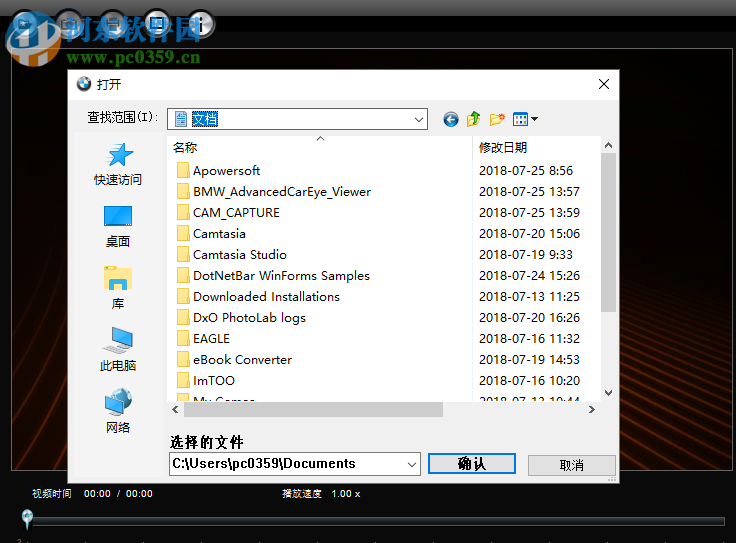
Task: Click horizontal scrollbar left arrow
Action: (x=175, y=409)
